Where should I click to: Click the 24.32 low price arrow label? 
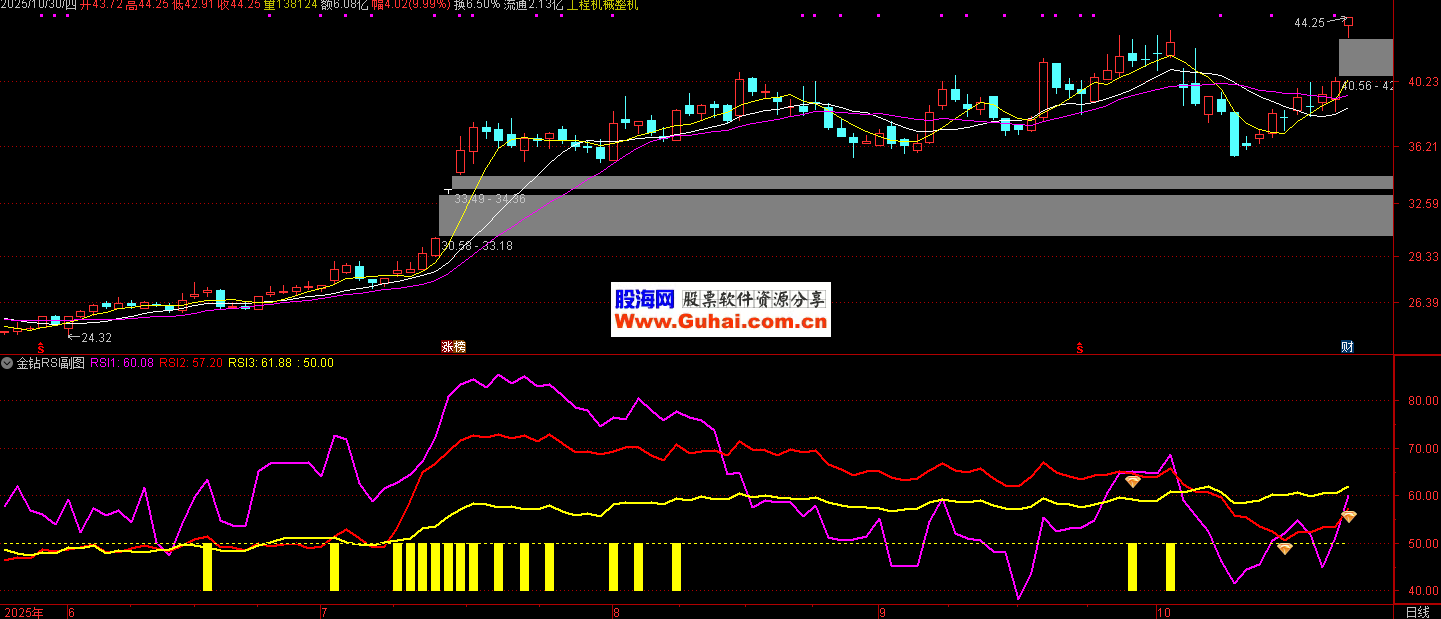[88, 338]
